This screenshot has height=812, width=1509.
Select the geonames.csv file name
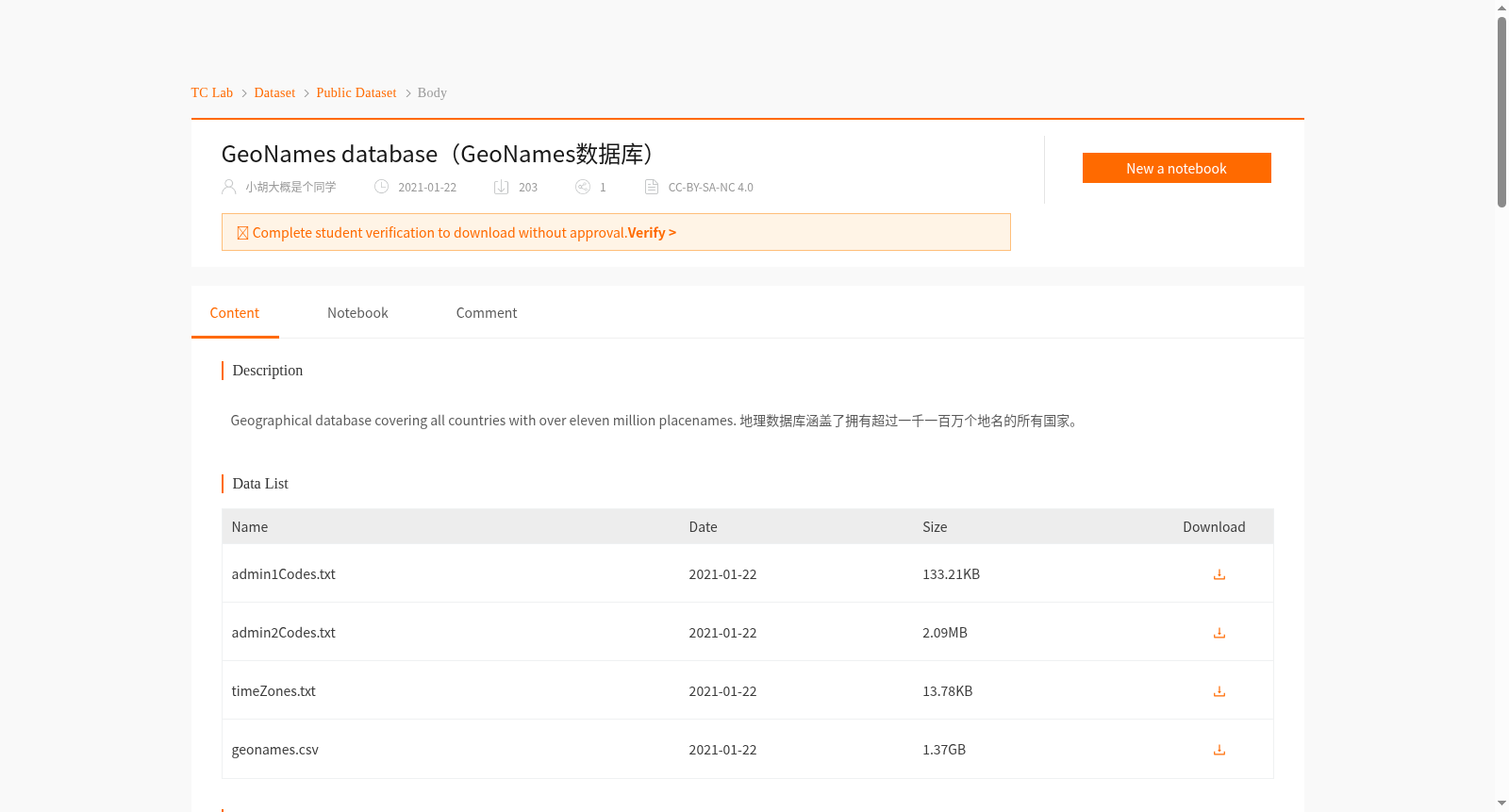(275, 750)
